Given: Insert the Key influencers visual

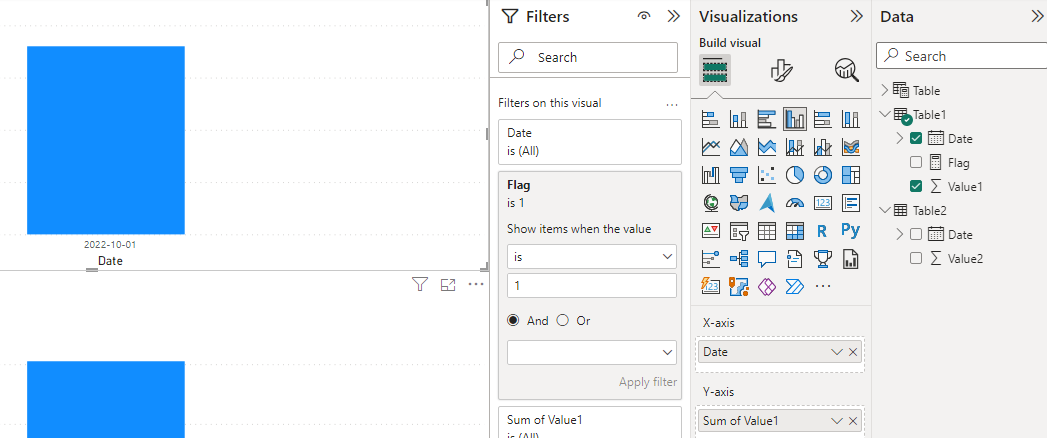Looking at the screenshot, I should 710,258.
